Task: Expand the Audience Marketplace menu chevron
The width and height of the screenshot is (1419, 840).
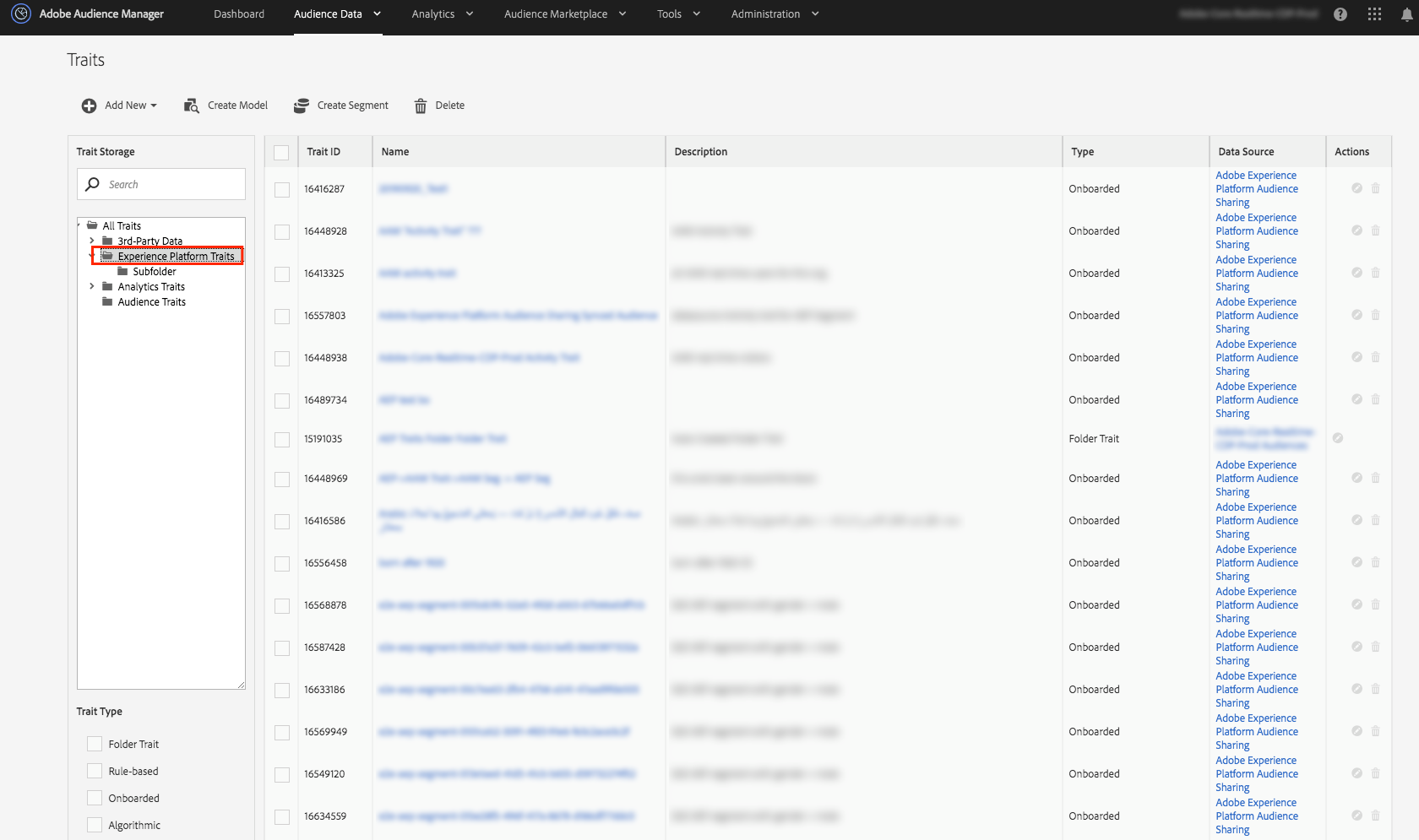Action: point(623,14)
